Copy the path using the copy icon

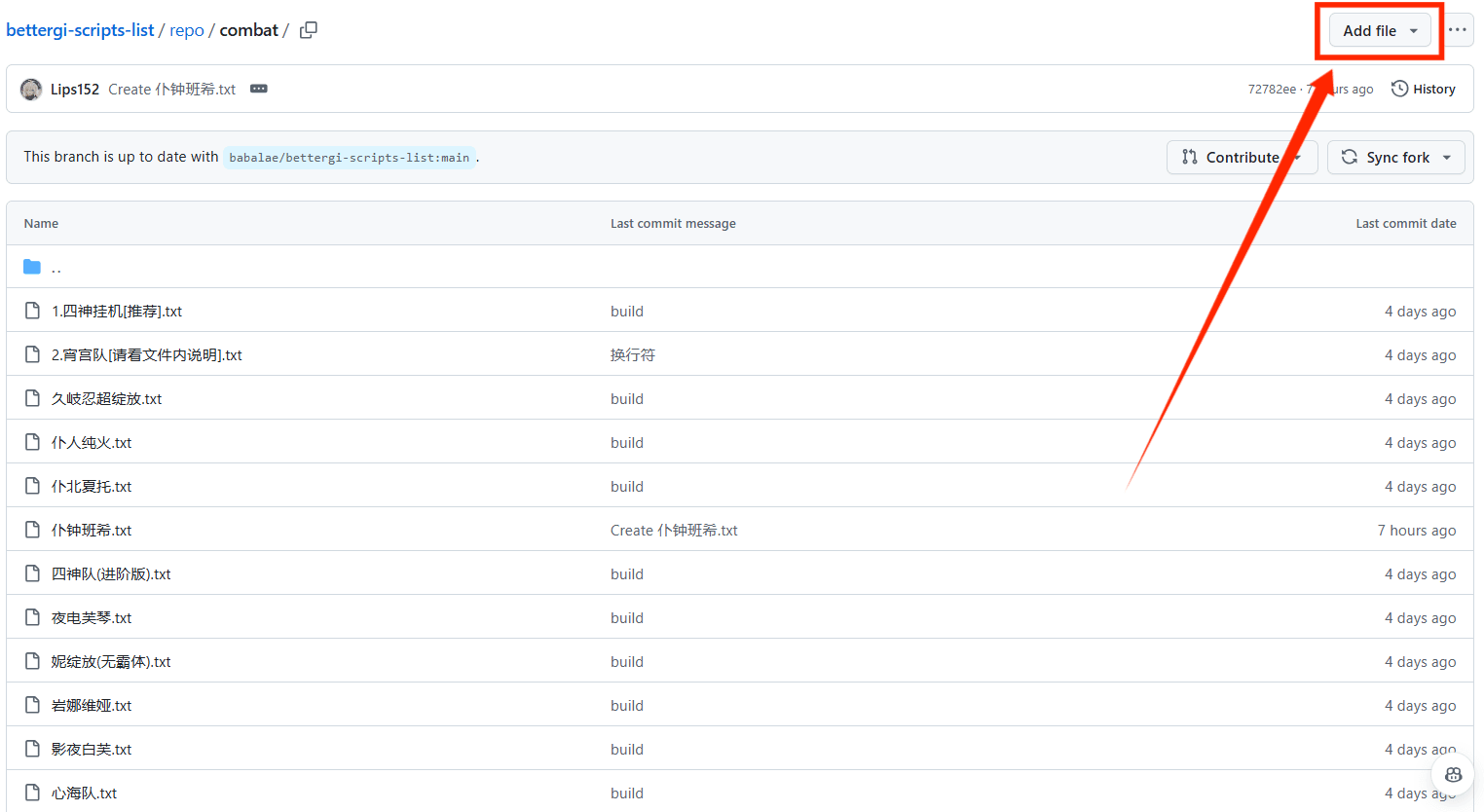click(309, 30)
